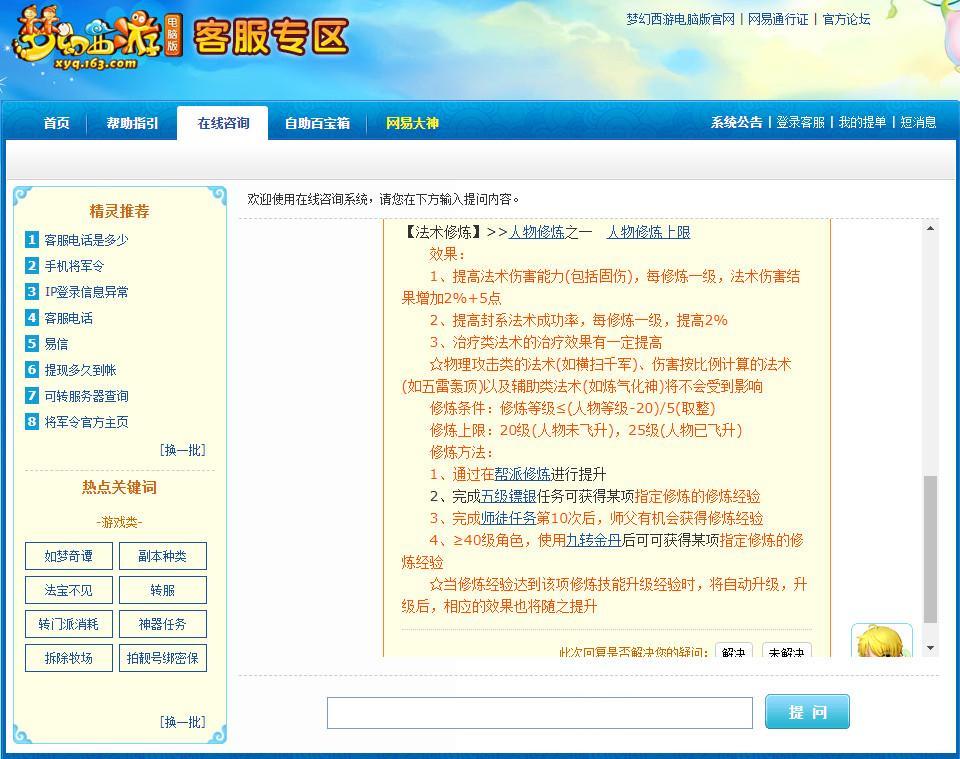The height and width of the screenshot is (759, 960).
Task: Switch to the 自助百宝箱 tab
Action: [x=317, y=123]
